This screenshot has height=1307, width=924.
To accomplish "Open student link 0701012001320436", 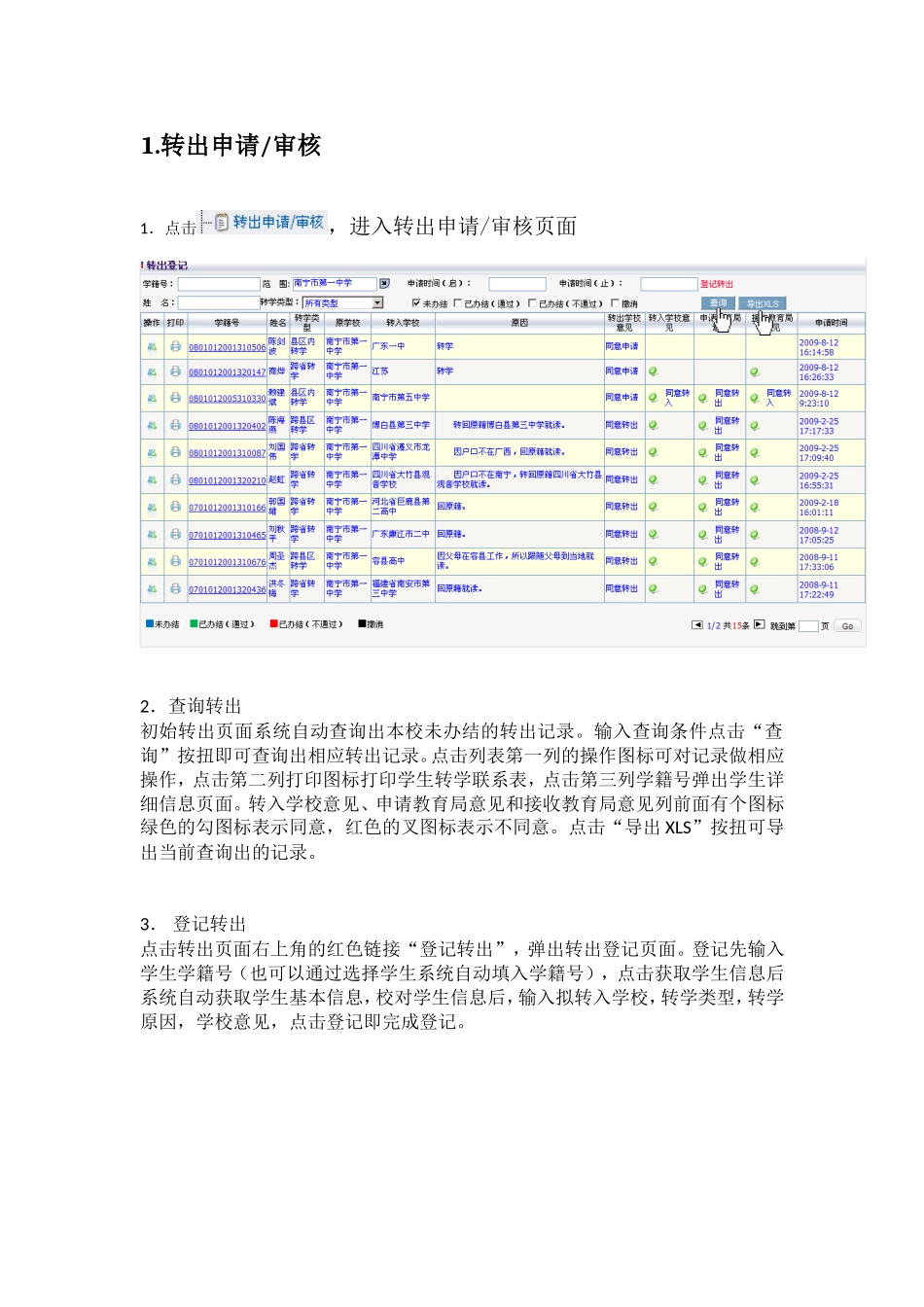I will click(x=227, y=589).
